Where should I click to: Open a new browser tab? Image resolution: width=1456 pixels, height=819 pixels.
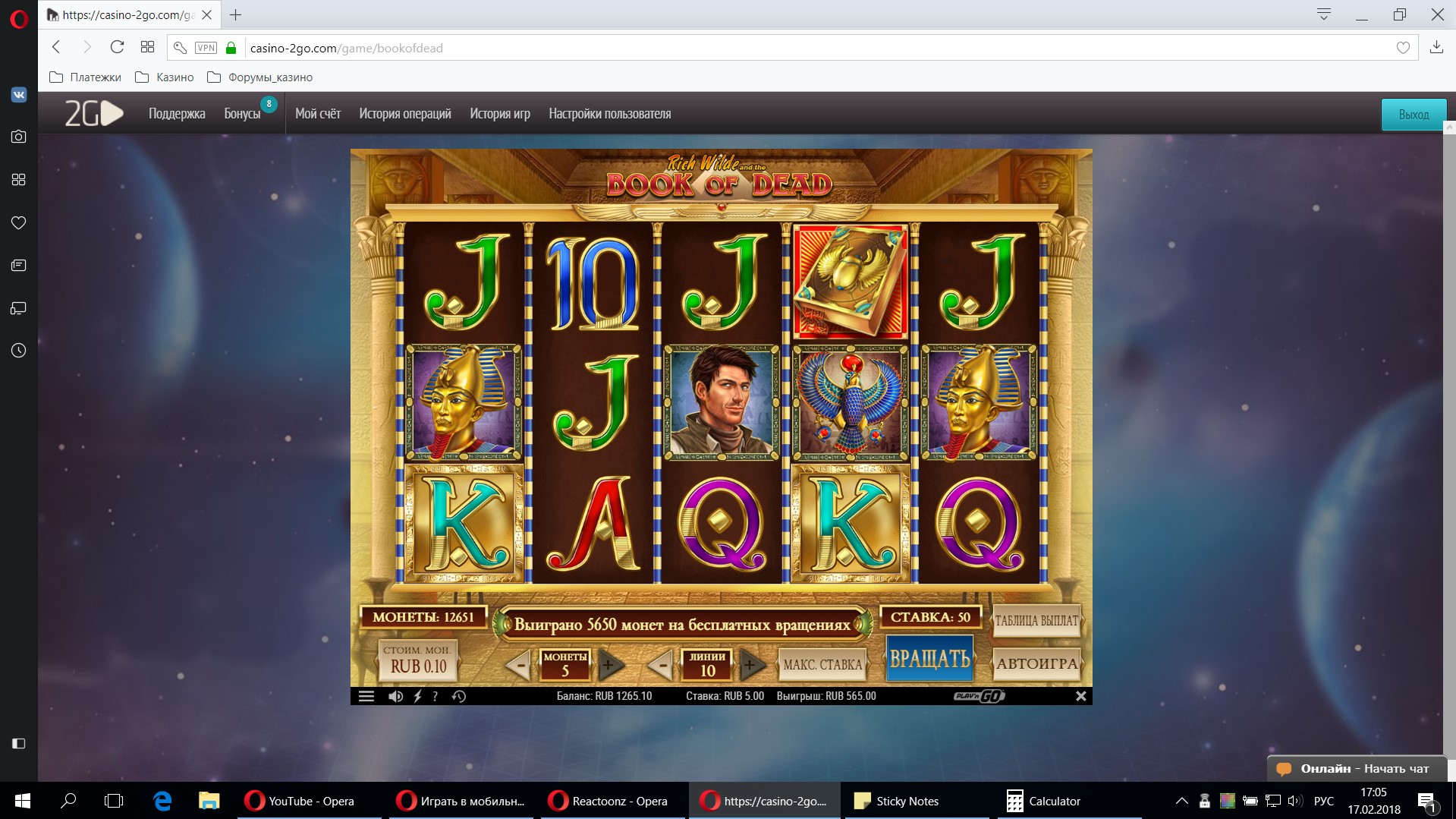coord(236,14)
